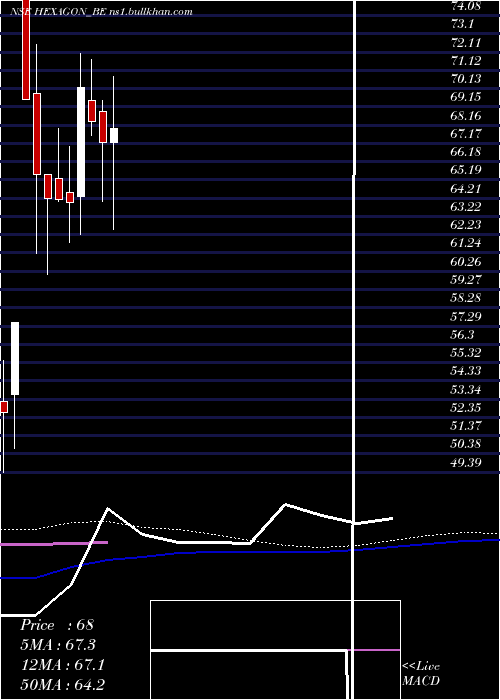Screen dimensions: 500x700
Task: Click the 60.26 price axis label
Action: (467, 261)
